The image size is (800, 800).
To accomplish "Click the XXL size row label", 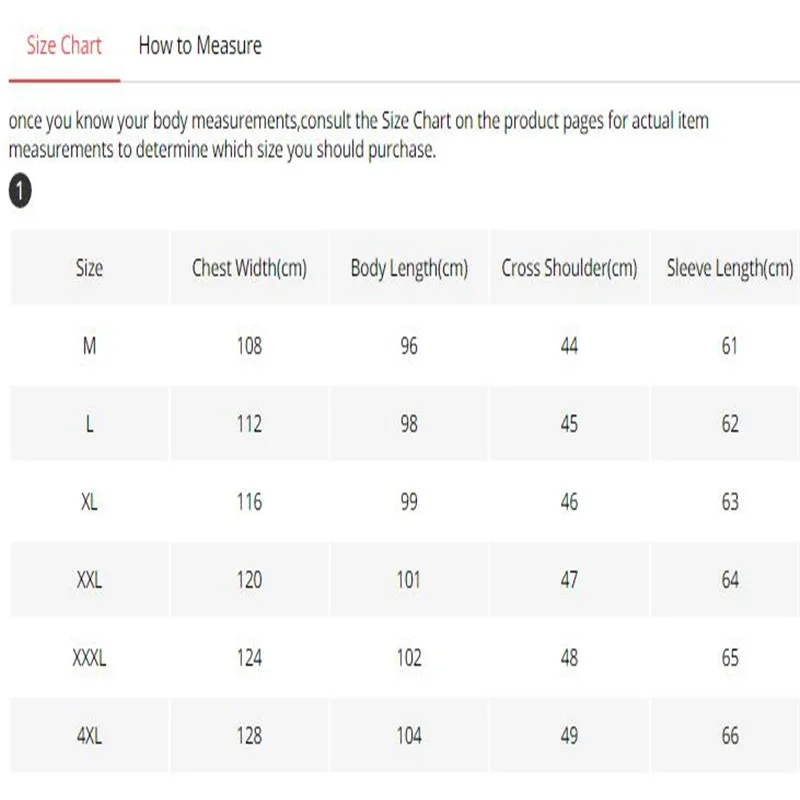I will (x=89, y=580).
